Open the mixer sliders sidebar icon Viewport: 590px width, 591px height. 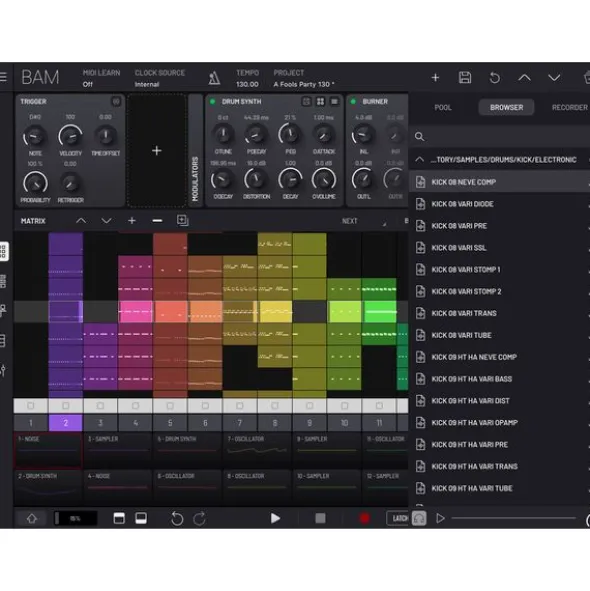[x=3, y=370]
